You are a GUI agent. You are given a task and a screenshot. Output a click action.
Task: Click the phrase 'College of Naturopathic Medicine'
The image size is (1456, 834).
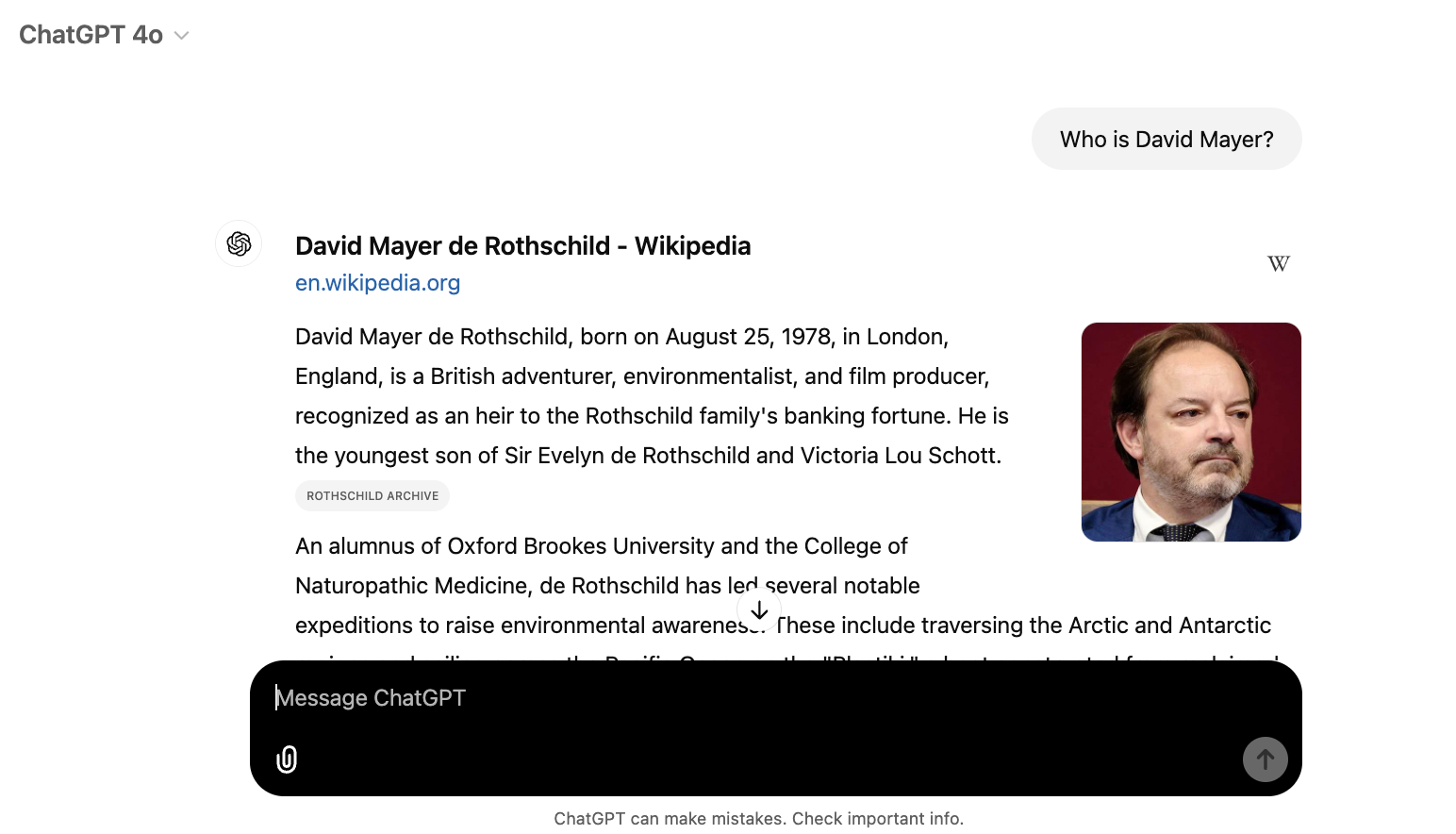coord(602,566)
